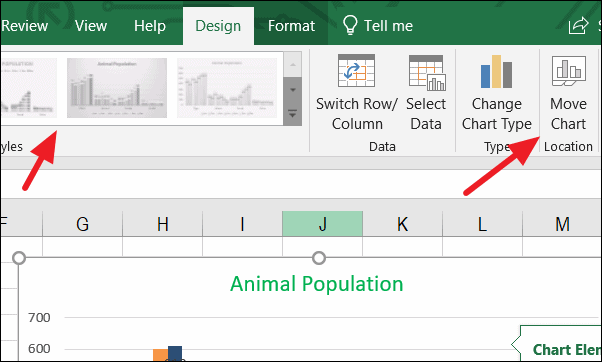
Task: Choose the rightmost chart style thumbnail
Action: coord(227,88)
